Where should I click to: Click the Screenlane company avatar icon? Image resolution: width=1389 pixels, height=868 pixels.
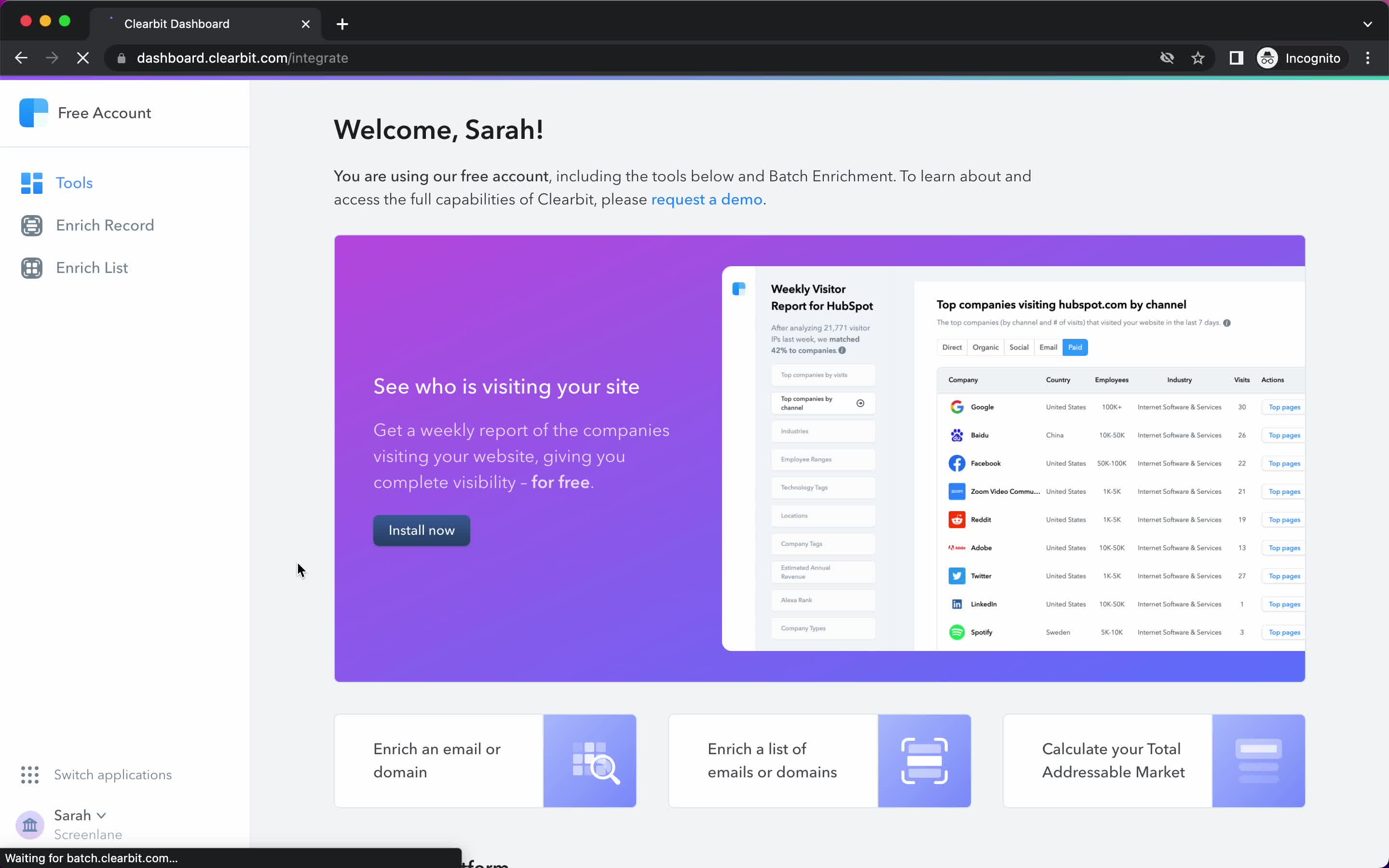[x=30, y=826]
